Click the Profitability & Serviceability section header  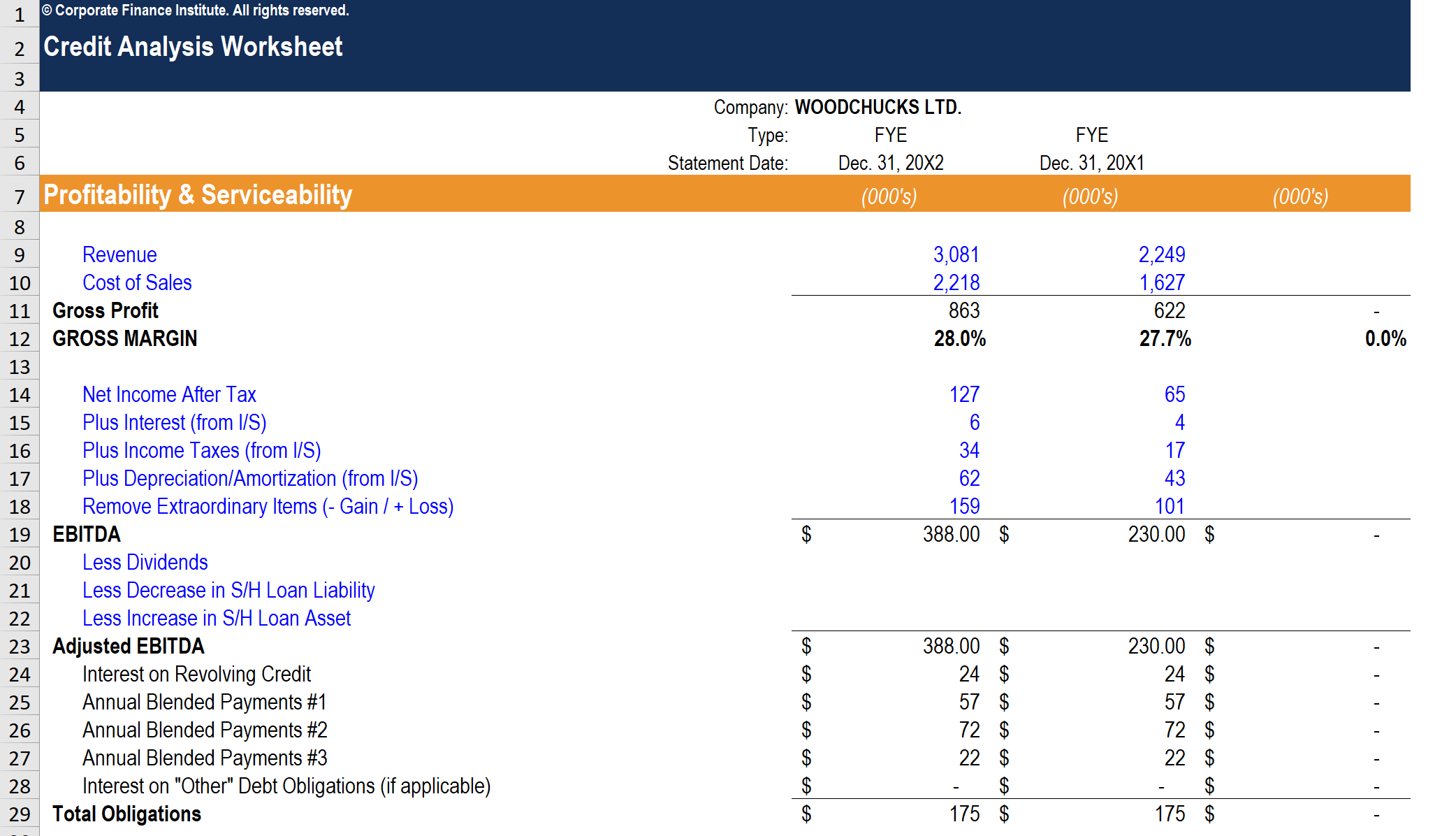coord(198,194)
